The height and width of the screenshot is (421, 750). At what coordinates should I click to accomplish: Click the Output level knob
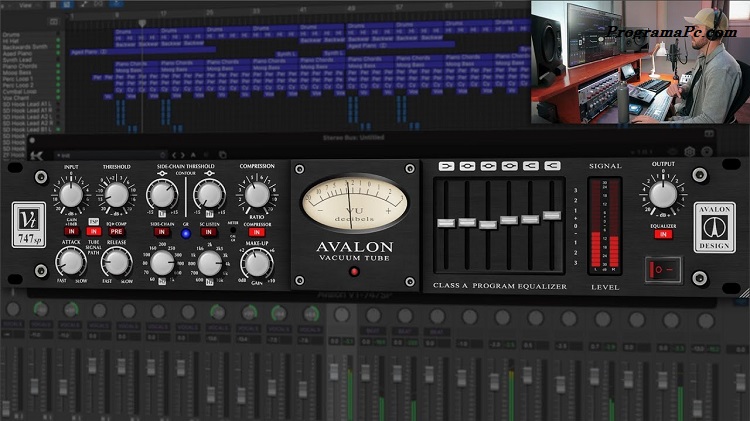click(x=663, y=194)
